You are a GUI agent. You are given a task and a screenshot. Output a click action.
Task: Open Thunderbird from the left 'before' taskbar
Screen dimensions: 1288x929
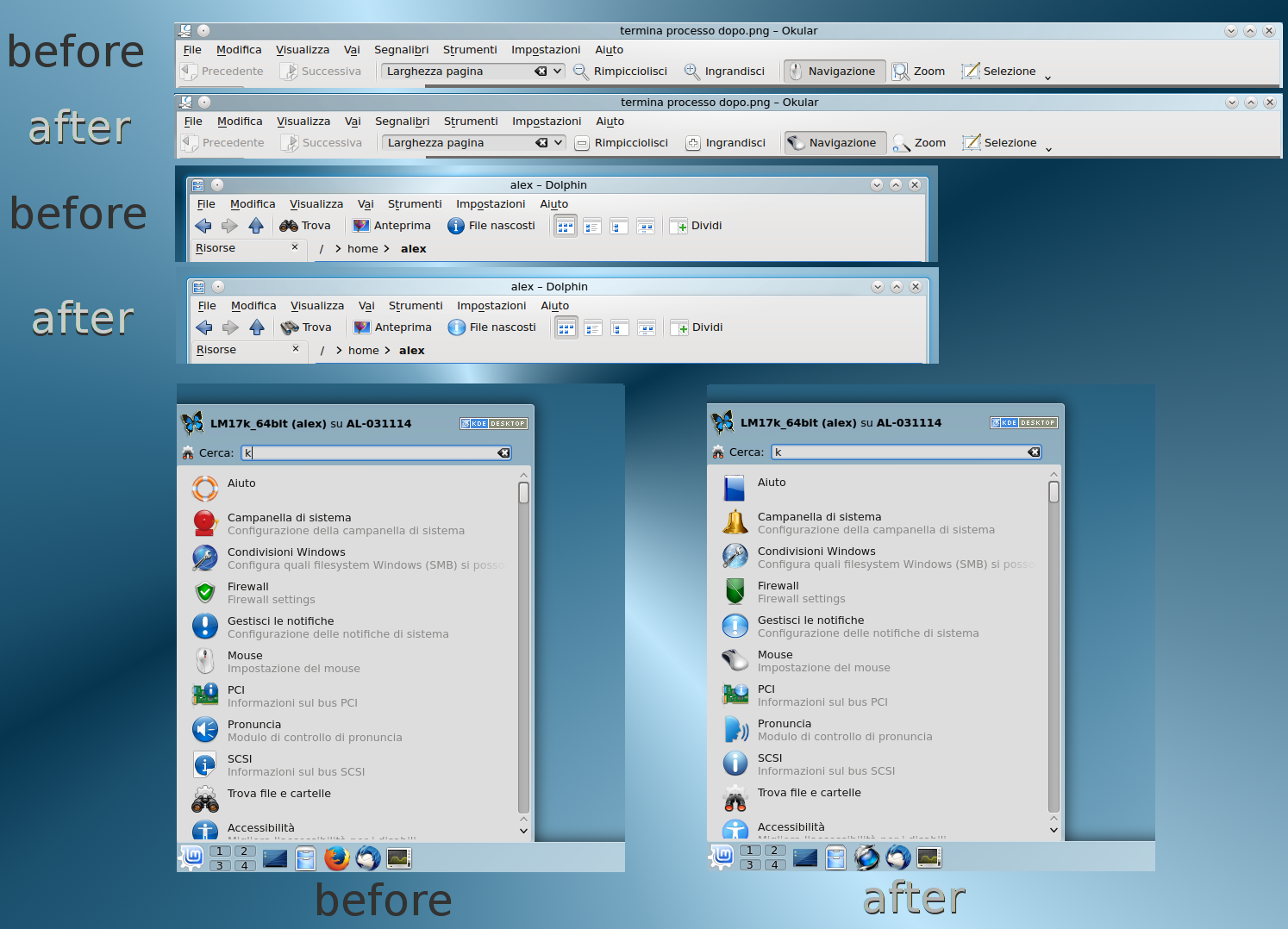click(368, 858)
